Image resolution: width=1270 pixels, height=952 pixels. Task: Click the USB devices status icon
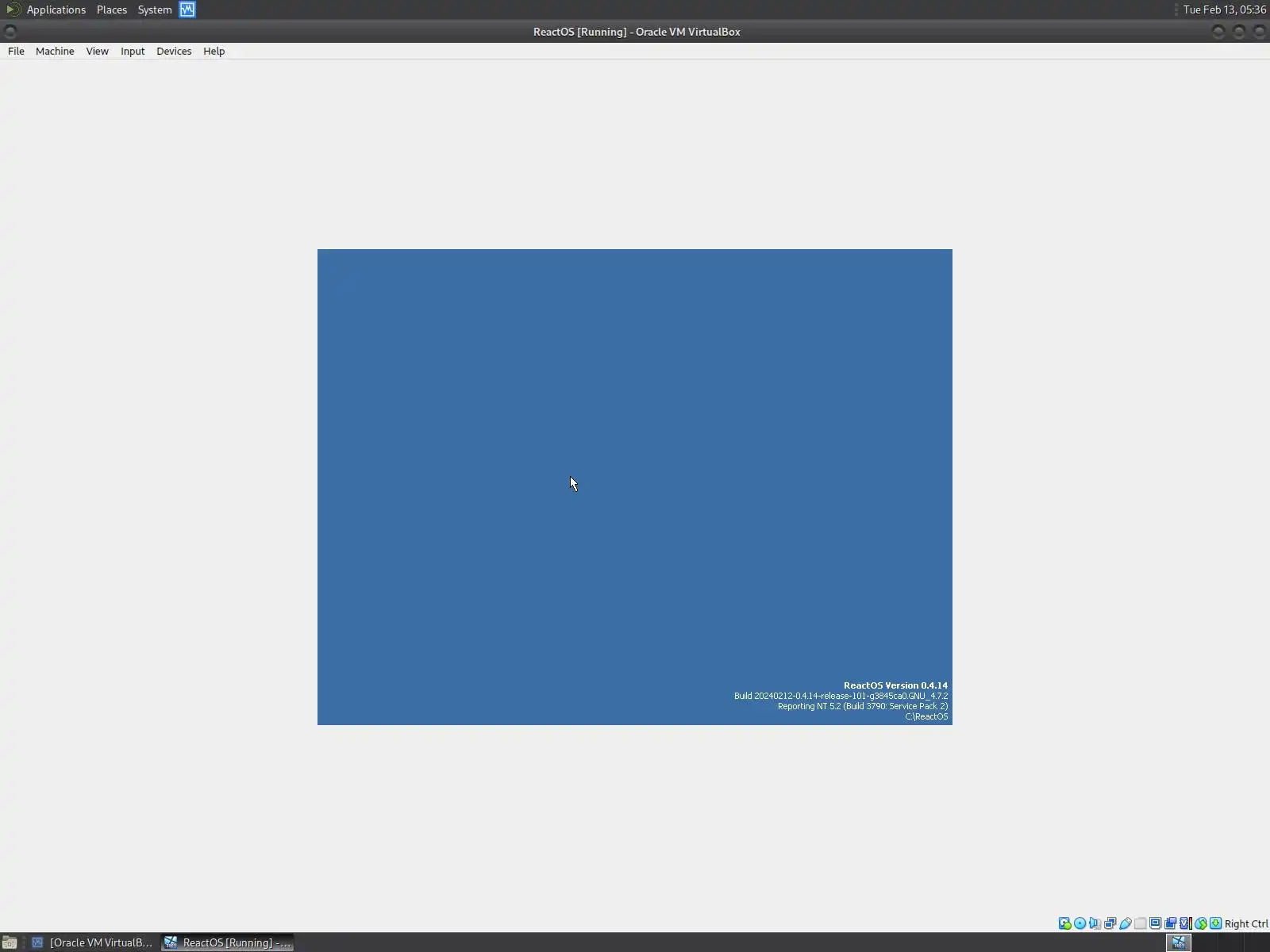tap(1126, 923)
